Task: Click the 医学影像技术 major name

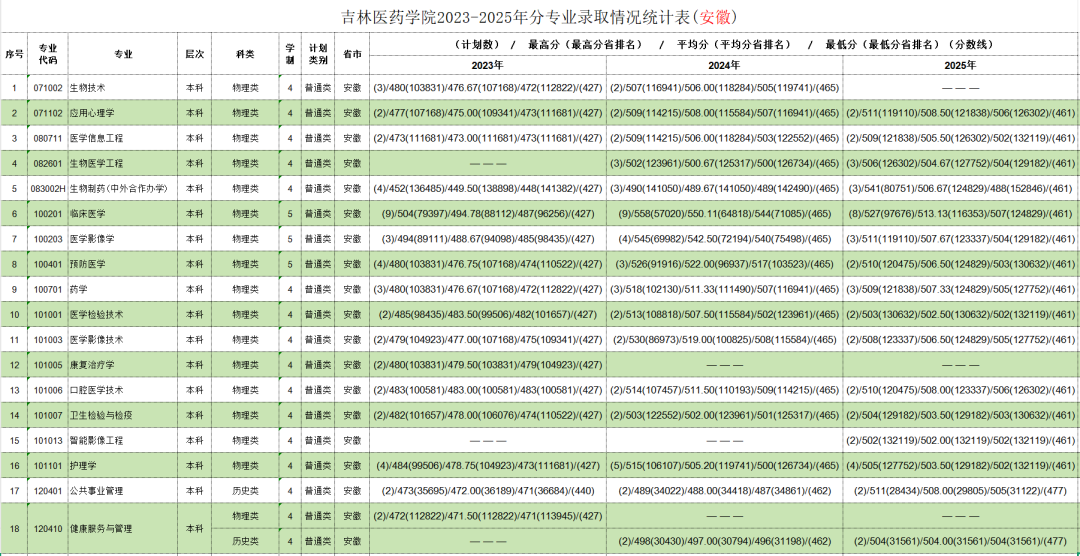Action: pos(96,340)
